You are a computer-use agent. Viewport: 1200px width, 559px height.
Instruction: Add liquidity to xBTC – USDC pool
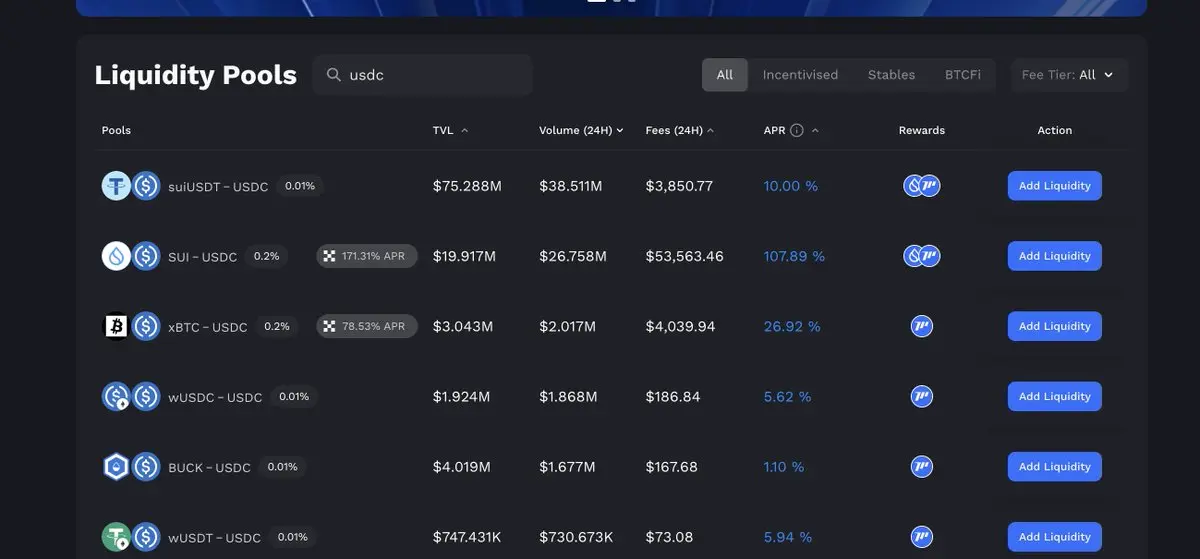click(1054, 326)
